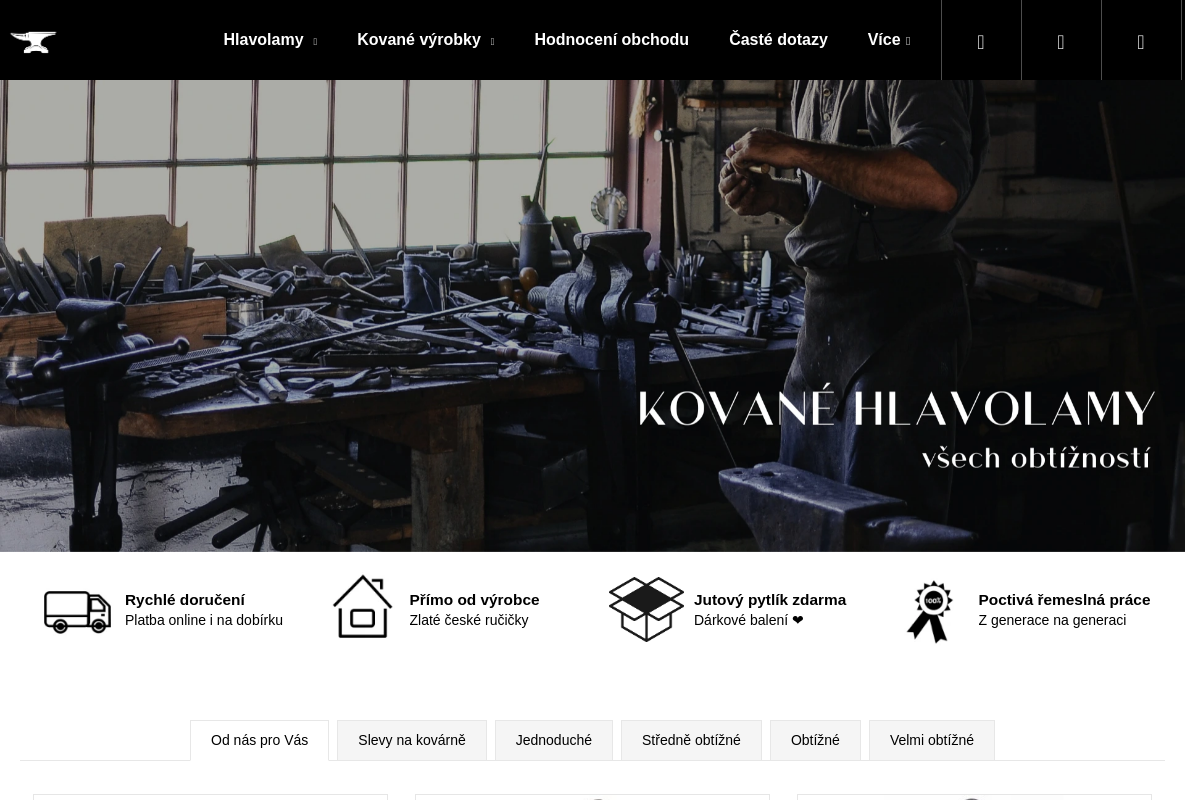Image resolution: width=1200 pixels, height=800 pixels.
Task: Open the last header icon button
Action: tap(1141, 41)
